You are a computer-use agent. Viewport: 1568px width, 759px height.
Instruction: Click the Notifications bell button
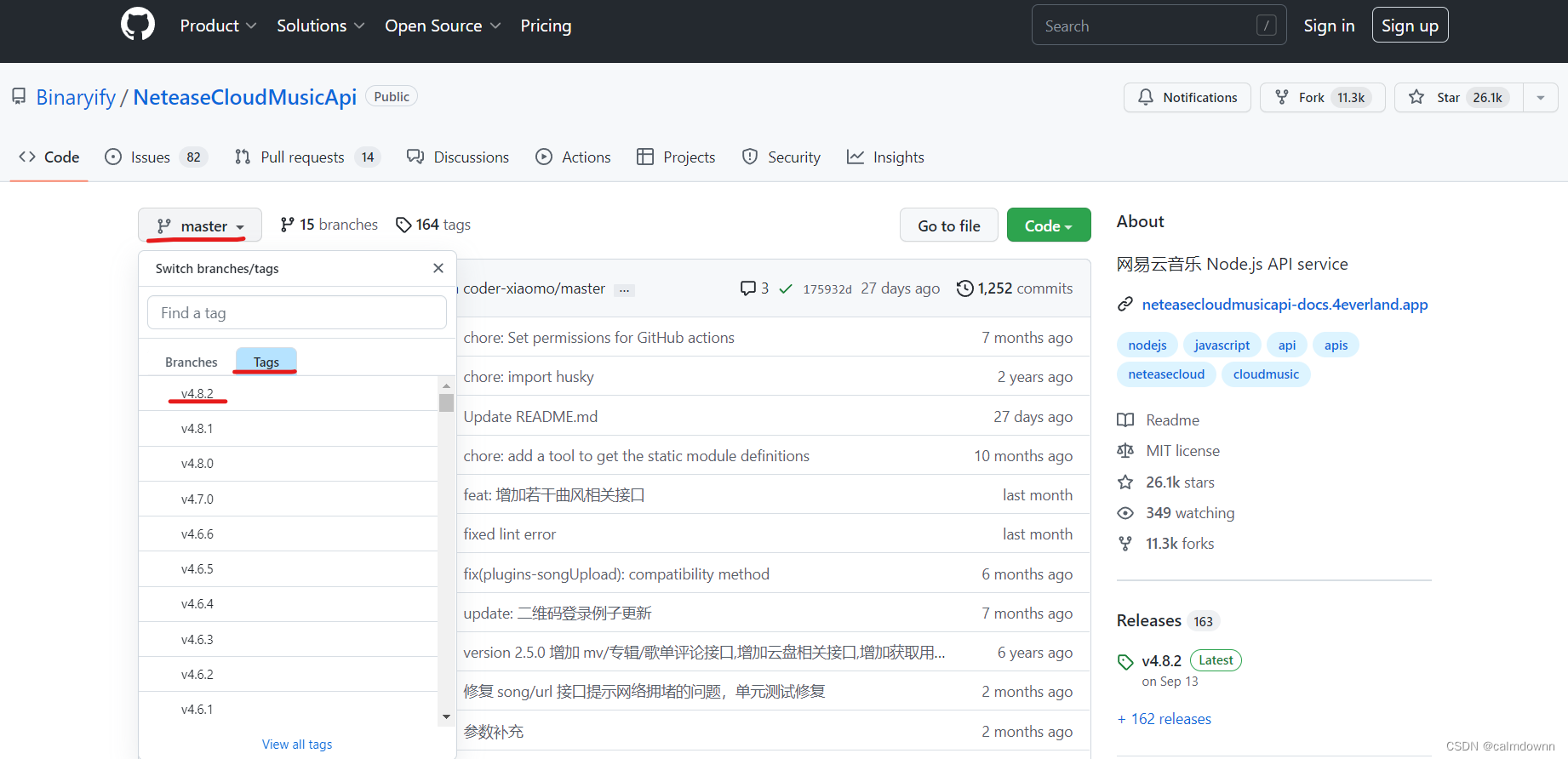[1187, 97]
